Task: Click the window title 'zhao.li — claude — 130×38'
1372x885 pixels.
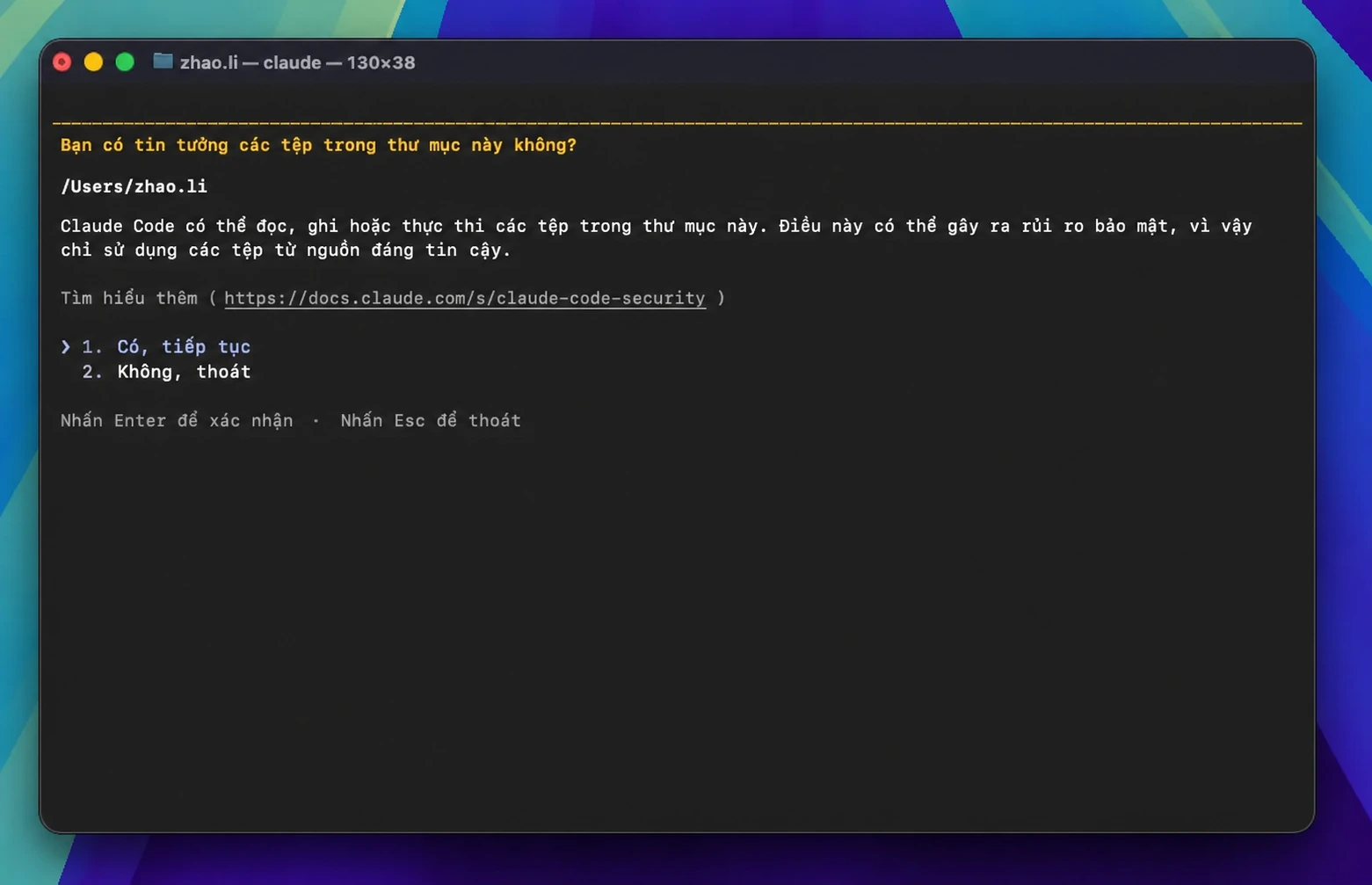Action: (297, 62)
